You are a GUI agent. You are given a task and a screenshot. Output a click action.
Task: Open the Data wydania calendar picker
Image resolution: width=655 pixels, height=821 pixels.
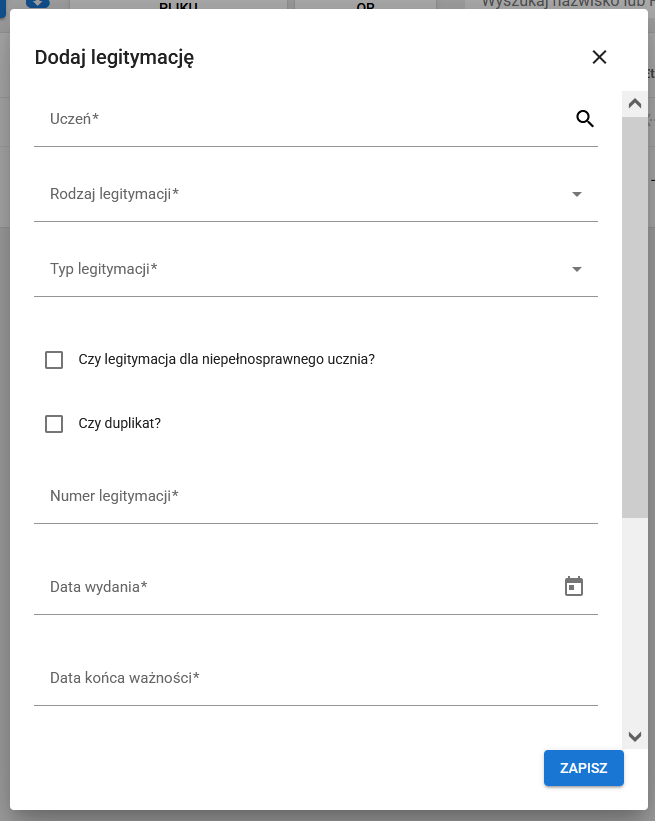(x=574, y=587)
